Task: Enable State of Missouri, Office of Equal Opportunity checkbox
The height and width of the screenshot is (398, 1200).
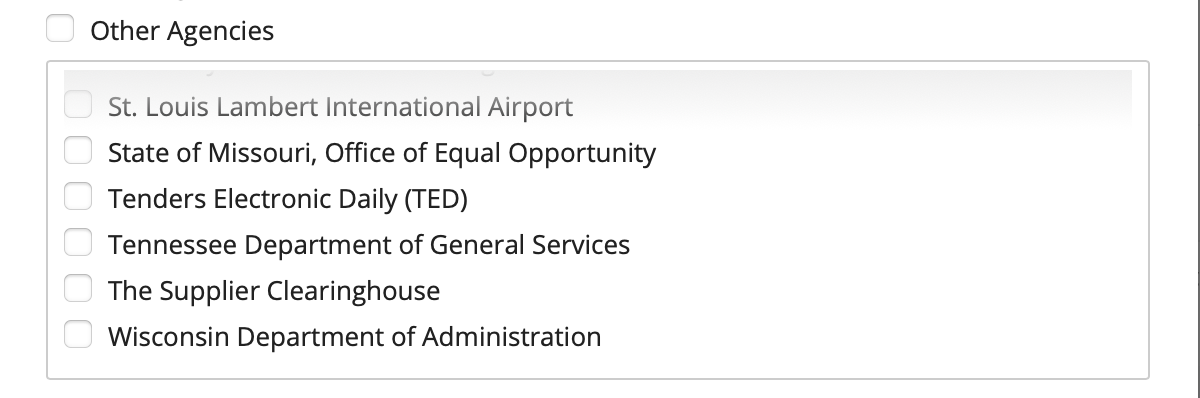Action: pyautogui.click(x=78, y=152)
